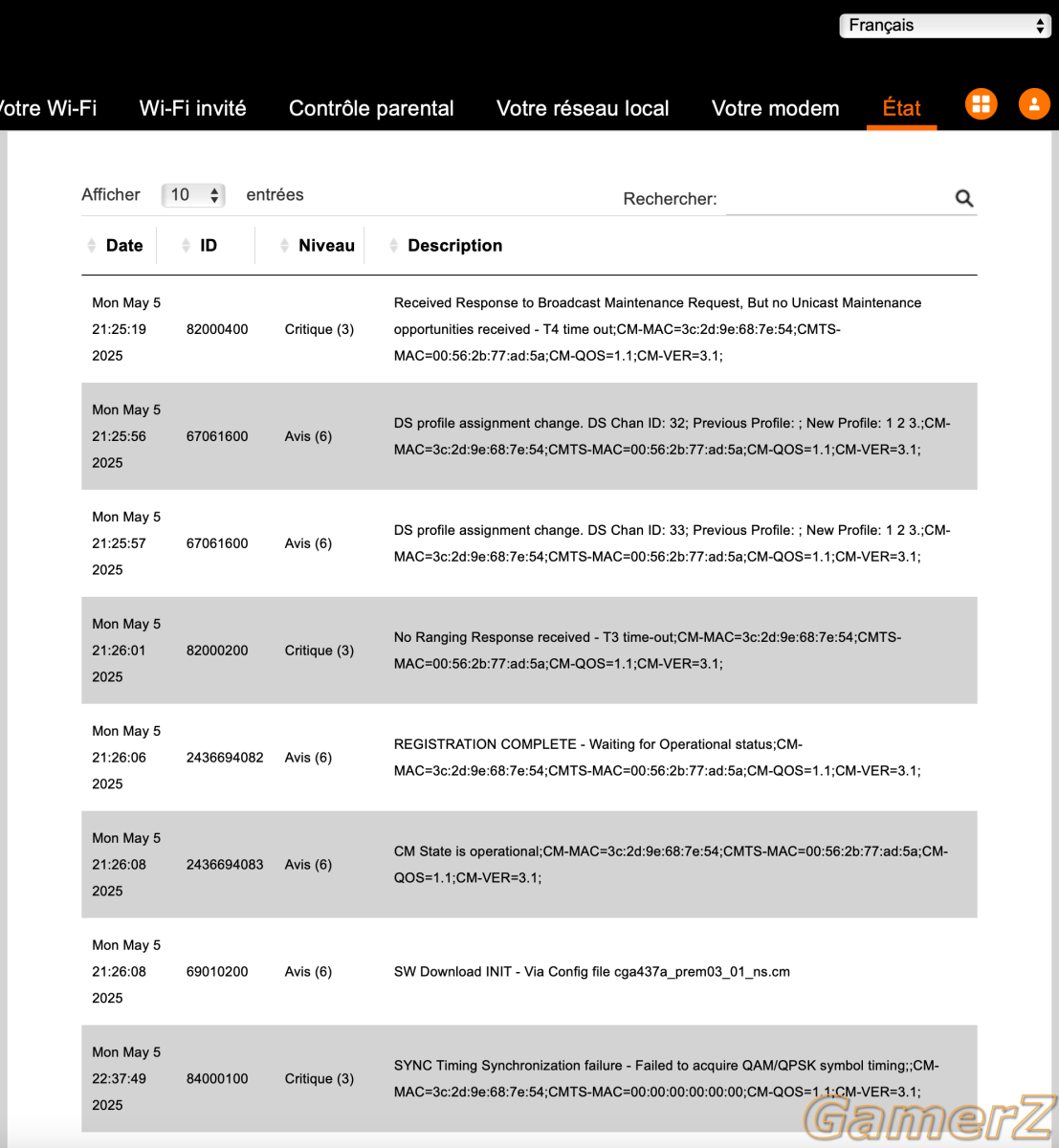1059x1148 pixels.
Task: Select event ID 2436694082
Action: [225, 758]
